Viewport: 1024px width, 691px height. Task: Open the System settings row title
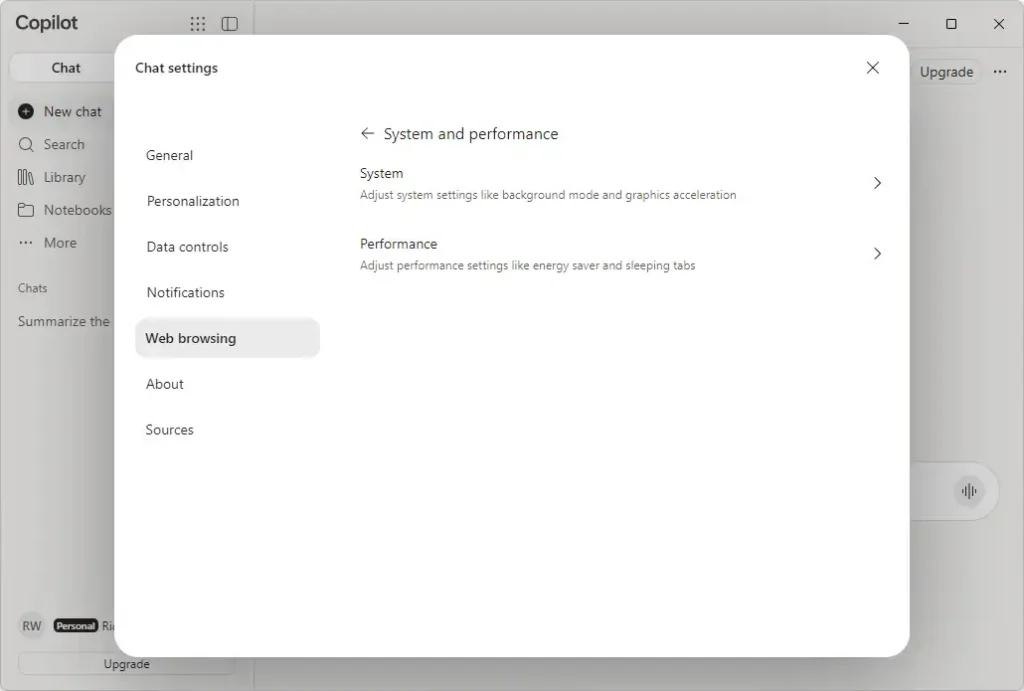[381, 173]
